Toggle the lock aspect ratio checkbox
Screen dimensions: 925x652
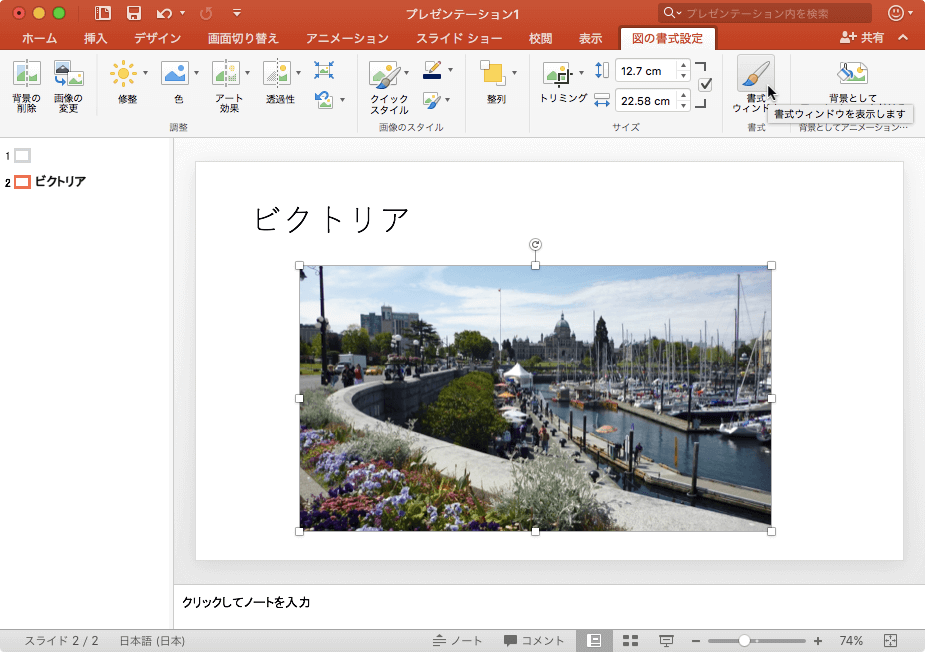(x=705, y=84)
